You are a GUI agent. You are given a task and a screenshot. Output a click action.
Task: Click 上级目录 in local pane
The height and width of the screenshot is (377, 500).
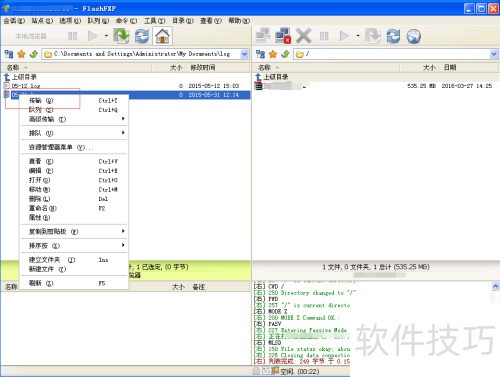coord(20,77)
